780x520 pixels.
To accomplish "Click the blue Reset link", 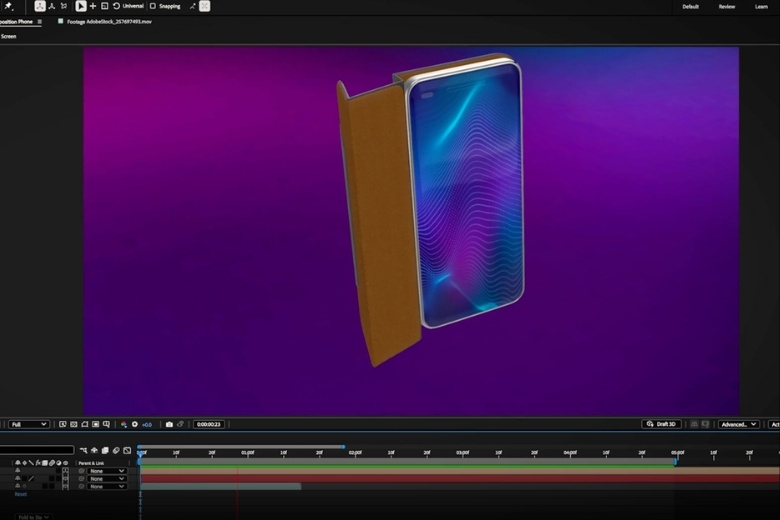I will (20, 494).
